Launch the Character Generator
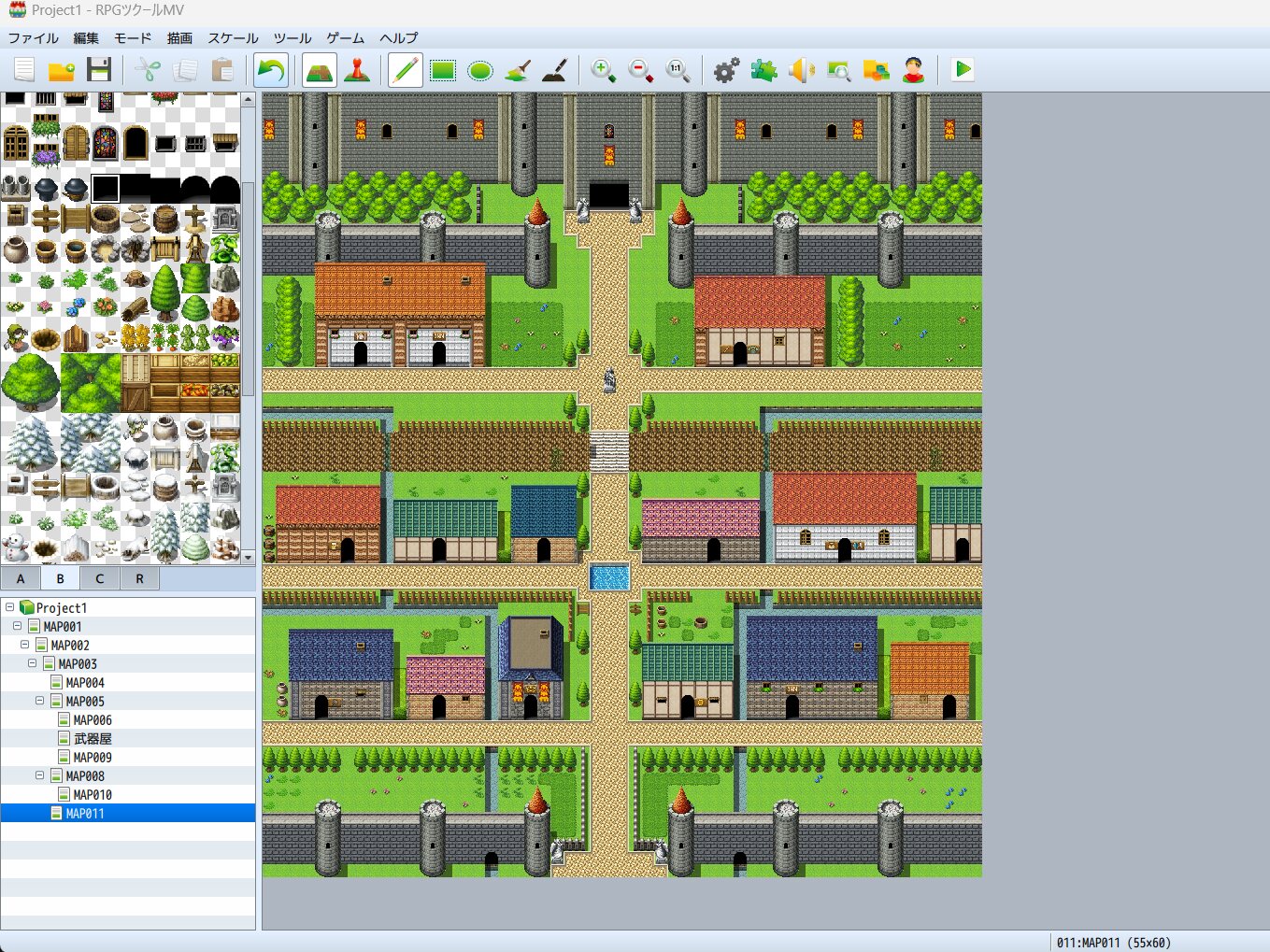 [913, 70]
